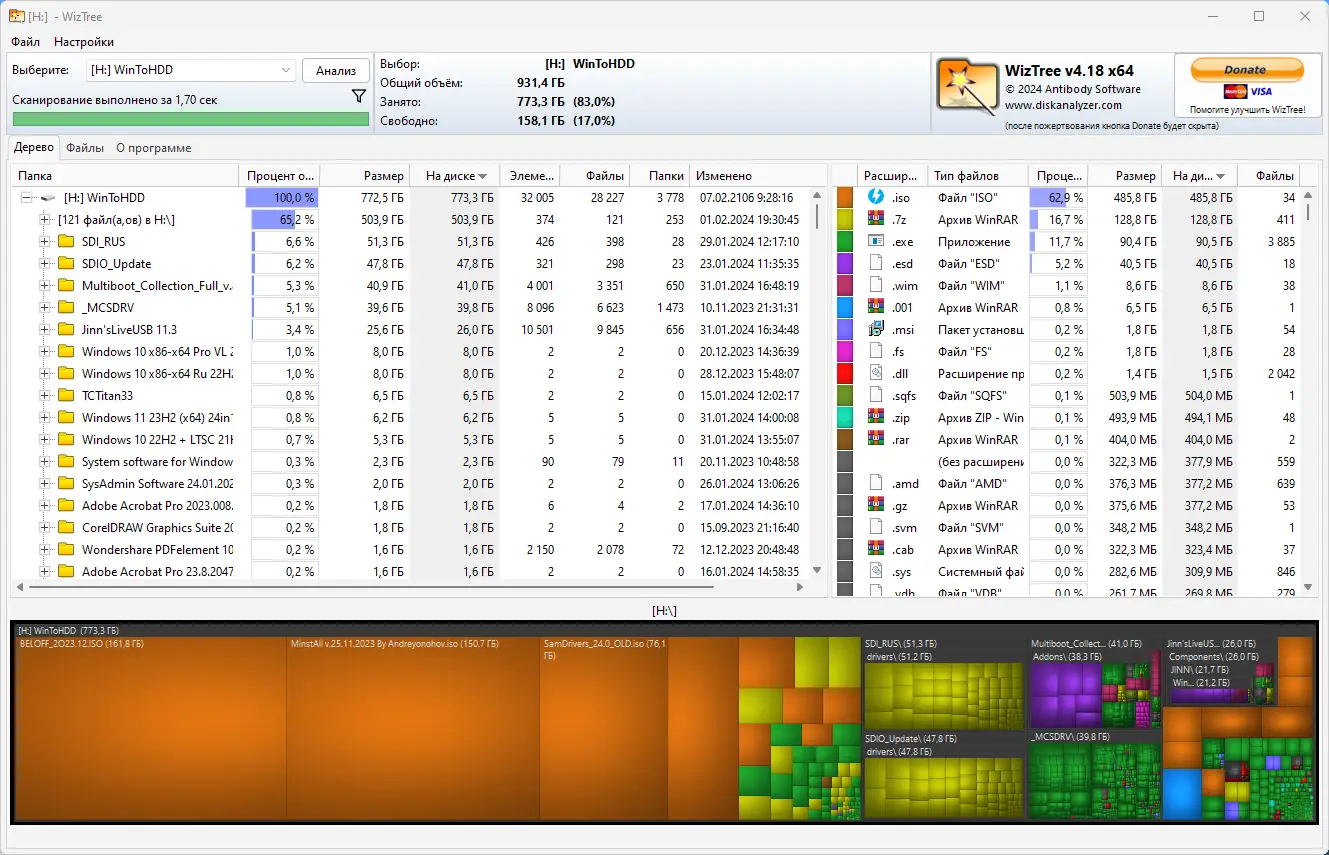
Task: Click the TCTitan33 folder icon
Action: click(66, 396)
